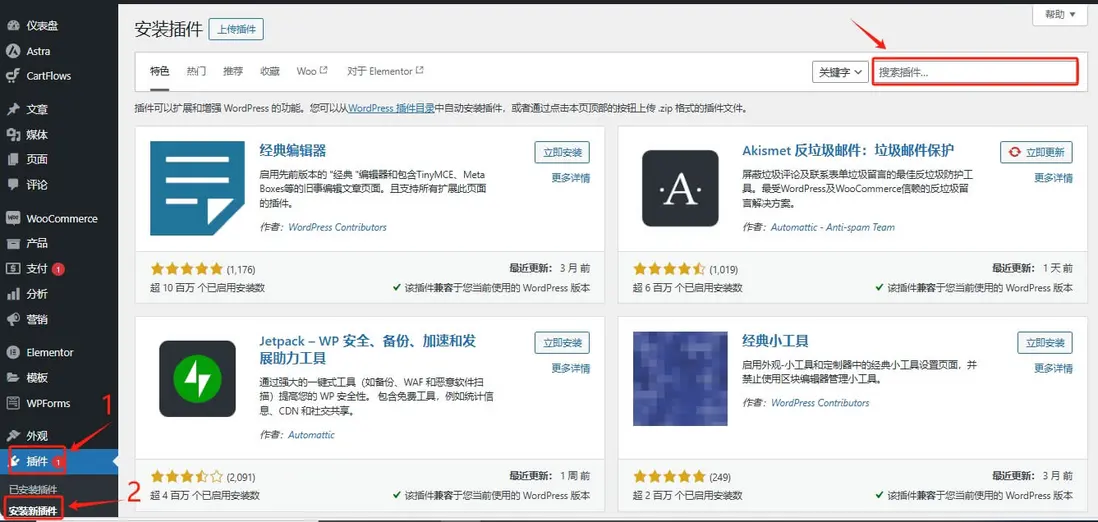Open Elementor via its sidebar icon
This screenshot has height=522, width=1098.
coord(13,352)
